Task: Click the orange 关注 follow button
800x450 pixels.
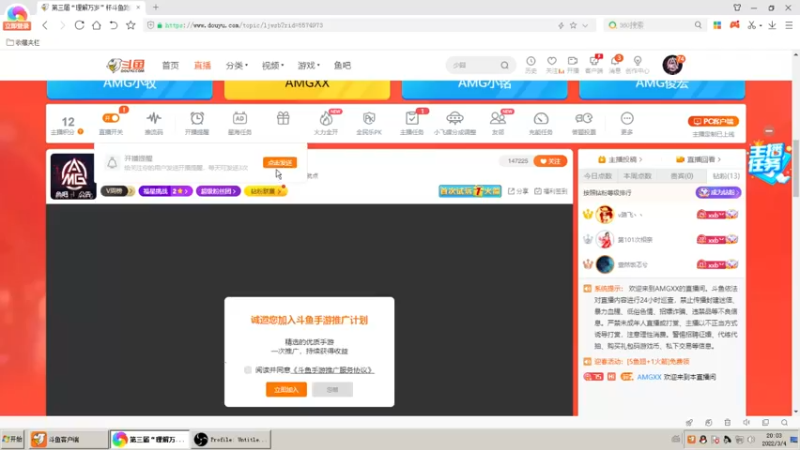Action: (550, 161)
